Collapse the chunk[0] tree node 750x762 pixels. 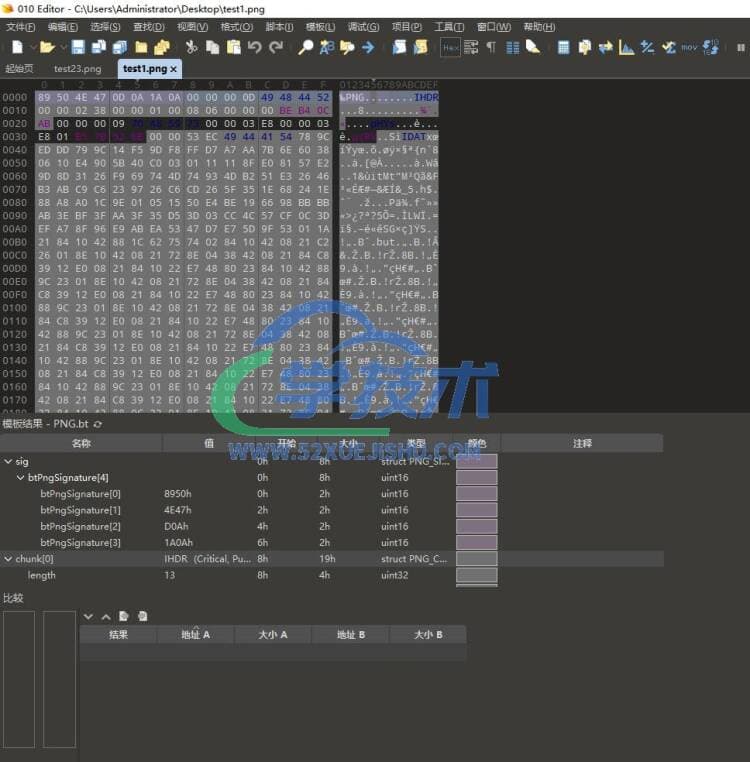[x=8, y=559]
